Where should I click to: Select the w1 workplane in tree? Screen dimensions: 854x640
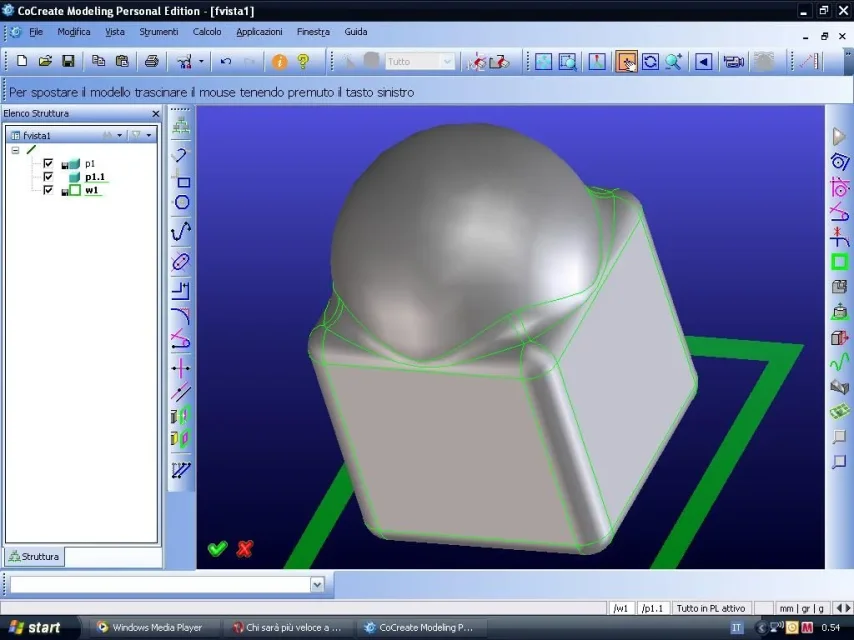[92, 190]
